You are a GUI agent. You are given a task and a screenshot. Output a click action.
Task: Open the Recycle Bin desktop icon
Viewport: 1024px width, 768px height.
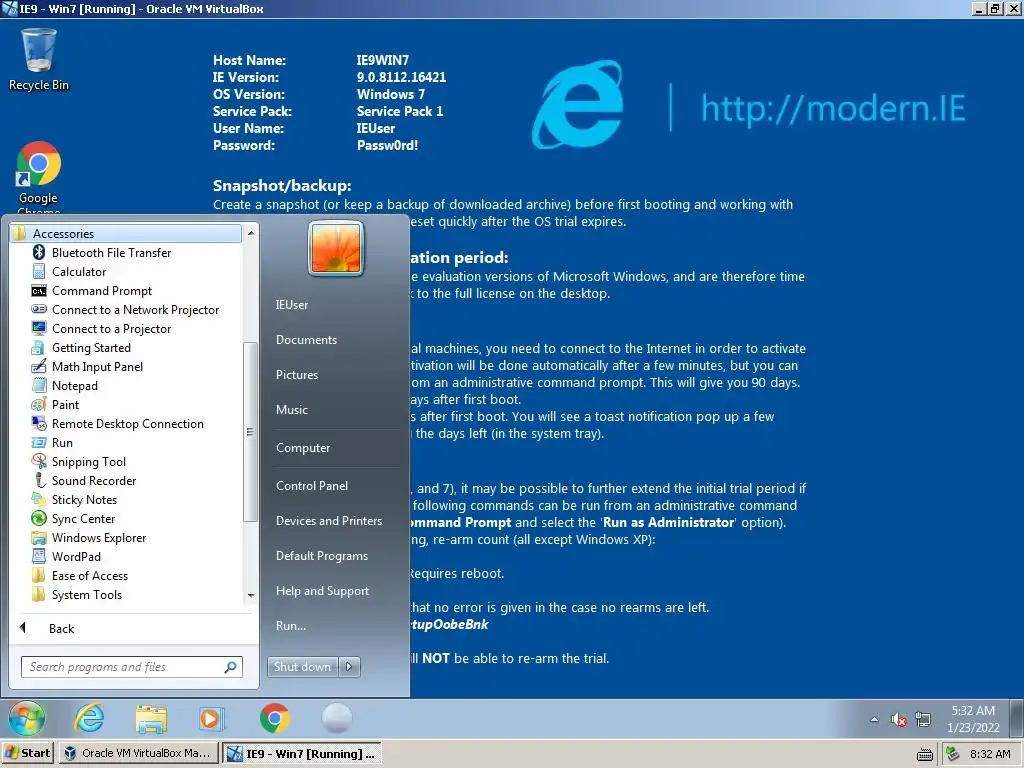point(39,59)
